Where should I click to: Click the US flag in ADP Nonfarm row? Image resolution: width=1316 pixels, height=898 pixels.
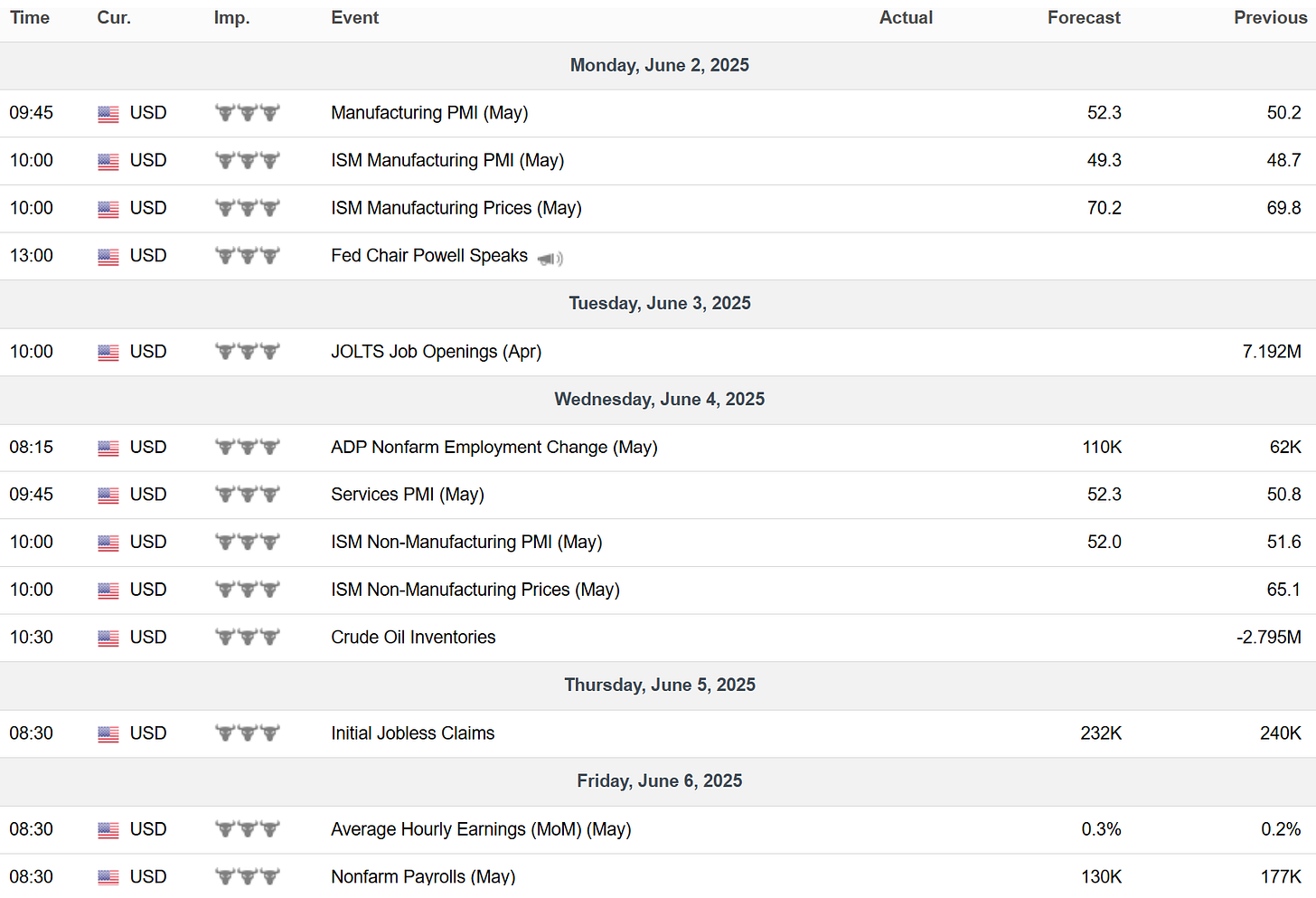point(108,448)
